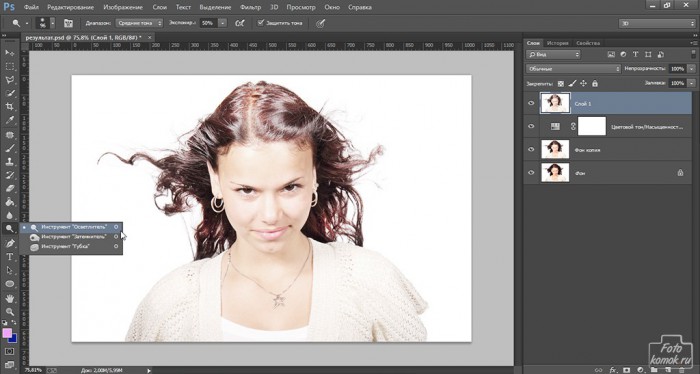Filter layers by text type
This screenshot has height=374, width=700.
point(635,54)
